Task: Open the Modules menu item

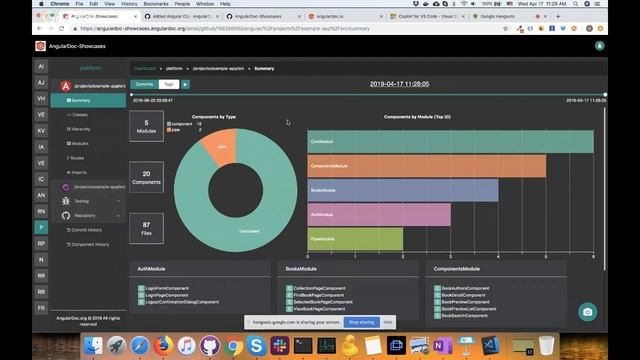Action: [78, 144]
